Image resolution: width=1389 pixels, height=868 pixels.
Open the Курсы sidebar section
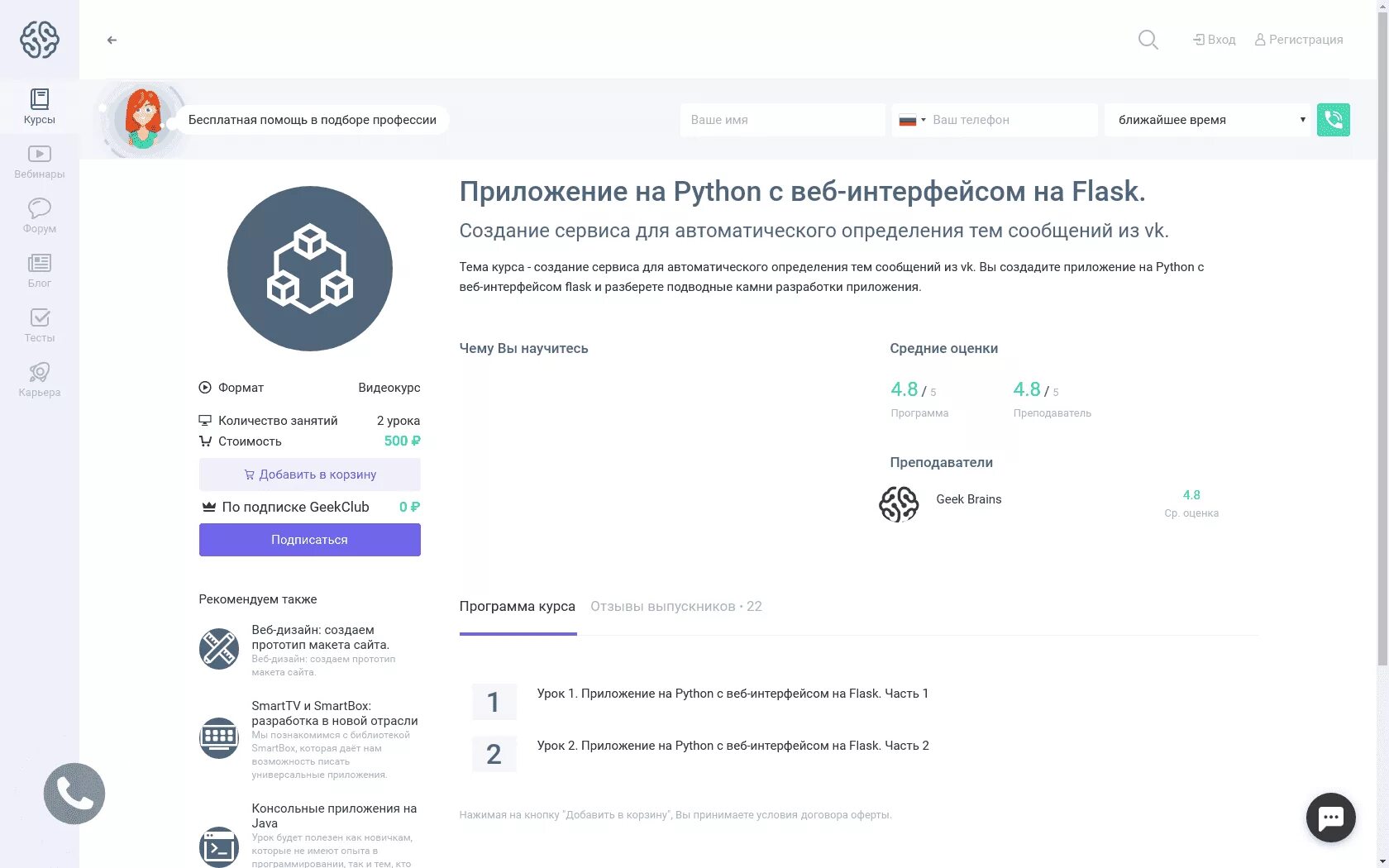[40, 107]
